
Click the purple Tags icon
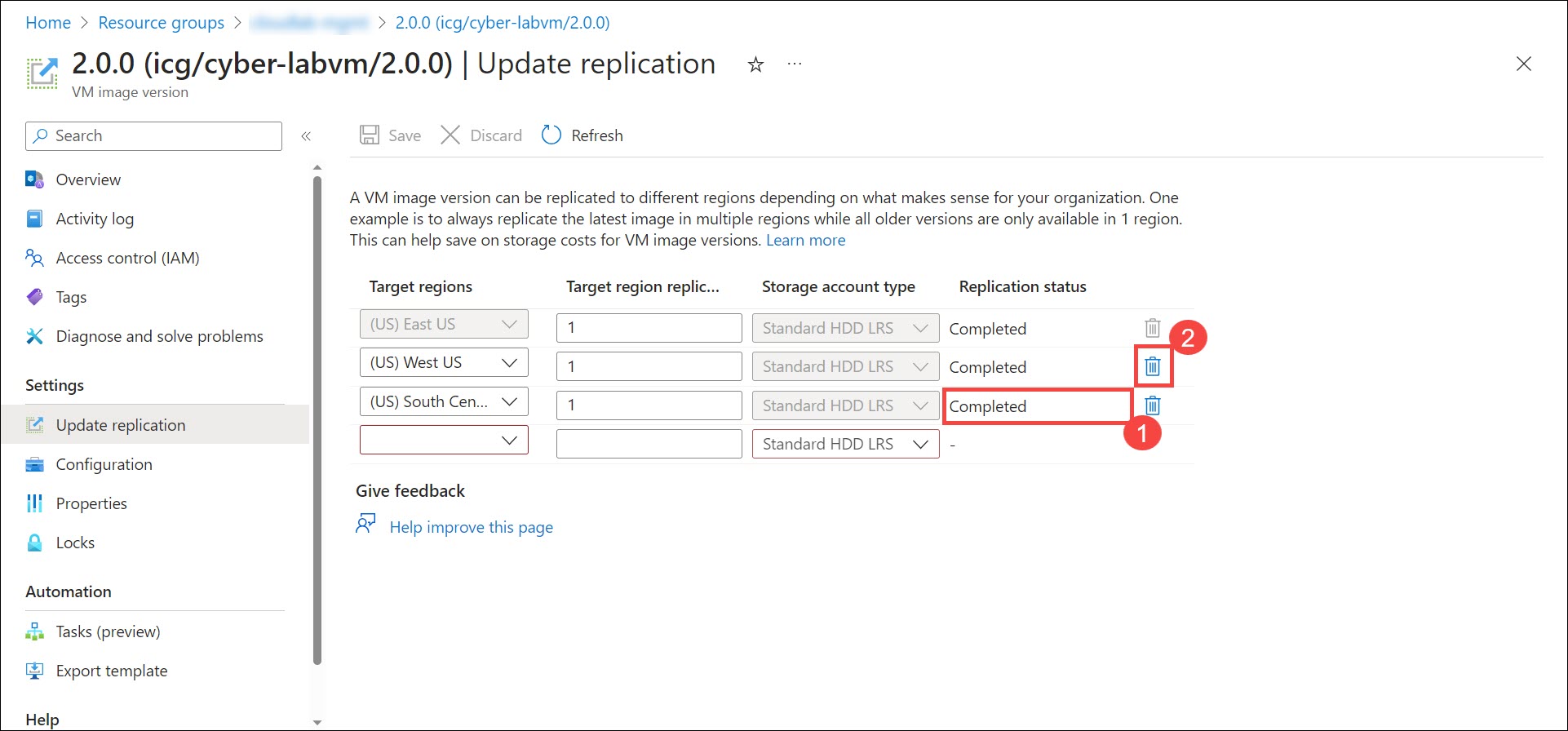click(x=34, y=297)
